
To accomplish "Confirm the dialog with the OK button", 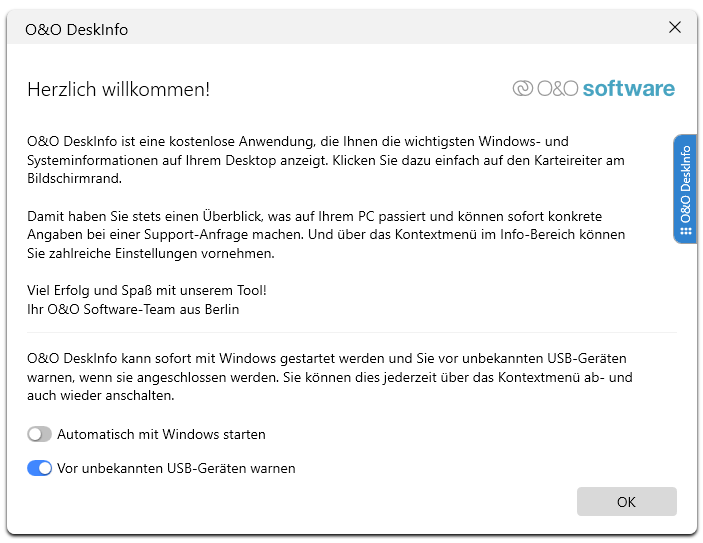I will (x=626, y=501).
